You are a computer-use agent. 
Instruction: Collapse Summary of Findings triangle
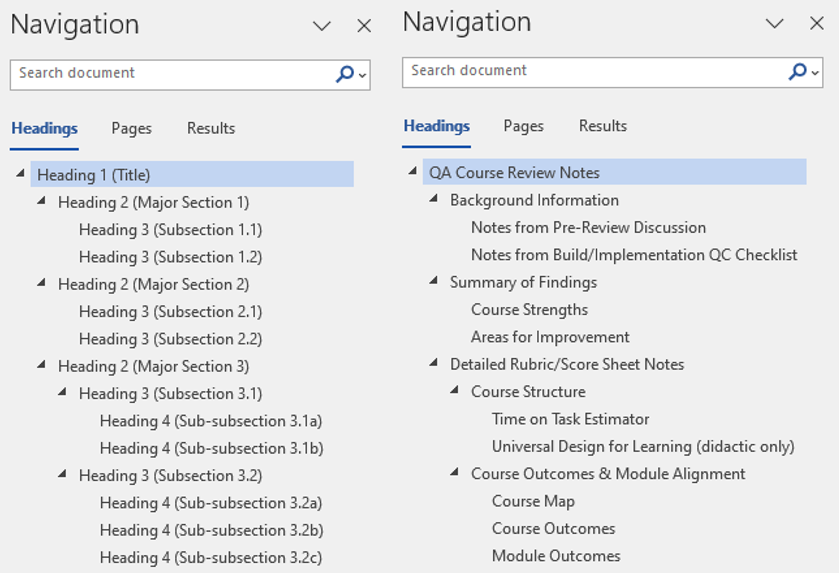coord(434,280)
